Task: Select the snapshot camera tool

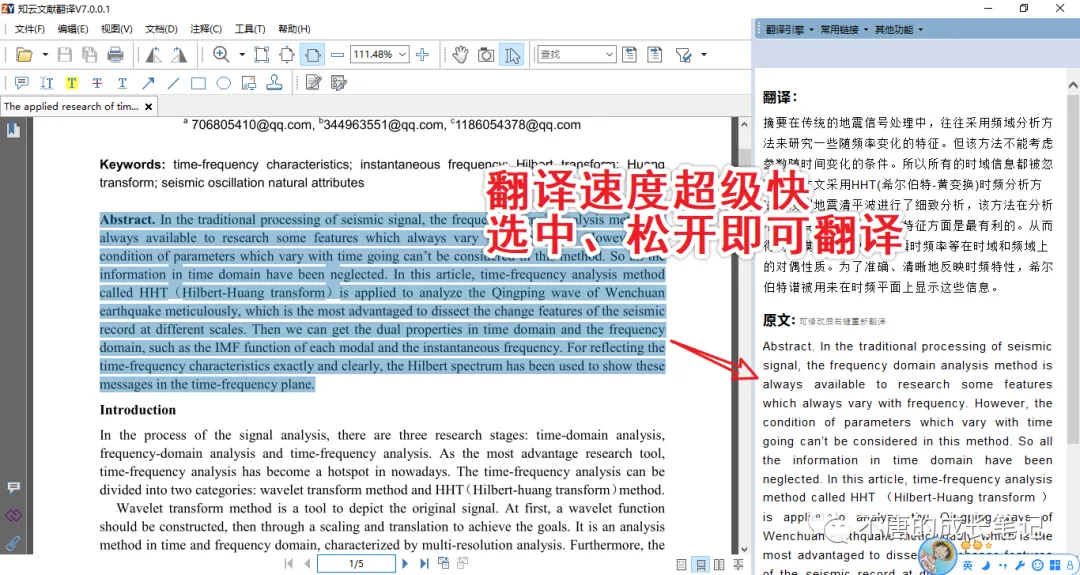Action: (x=486, y=54)
